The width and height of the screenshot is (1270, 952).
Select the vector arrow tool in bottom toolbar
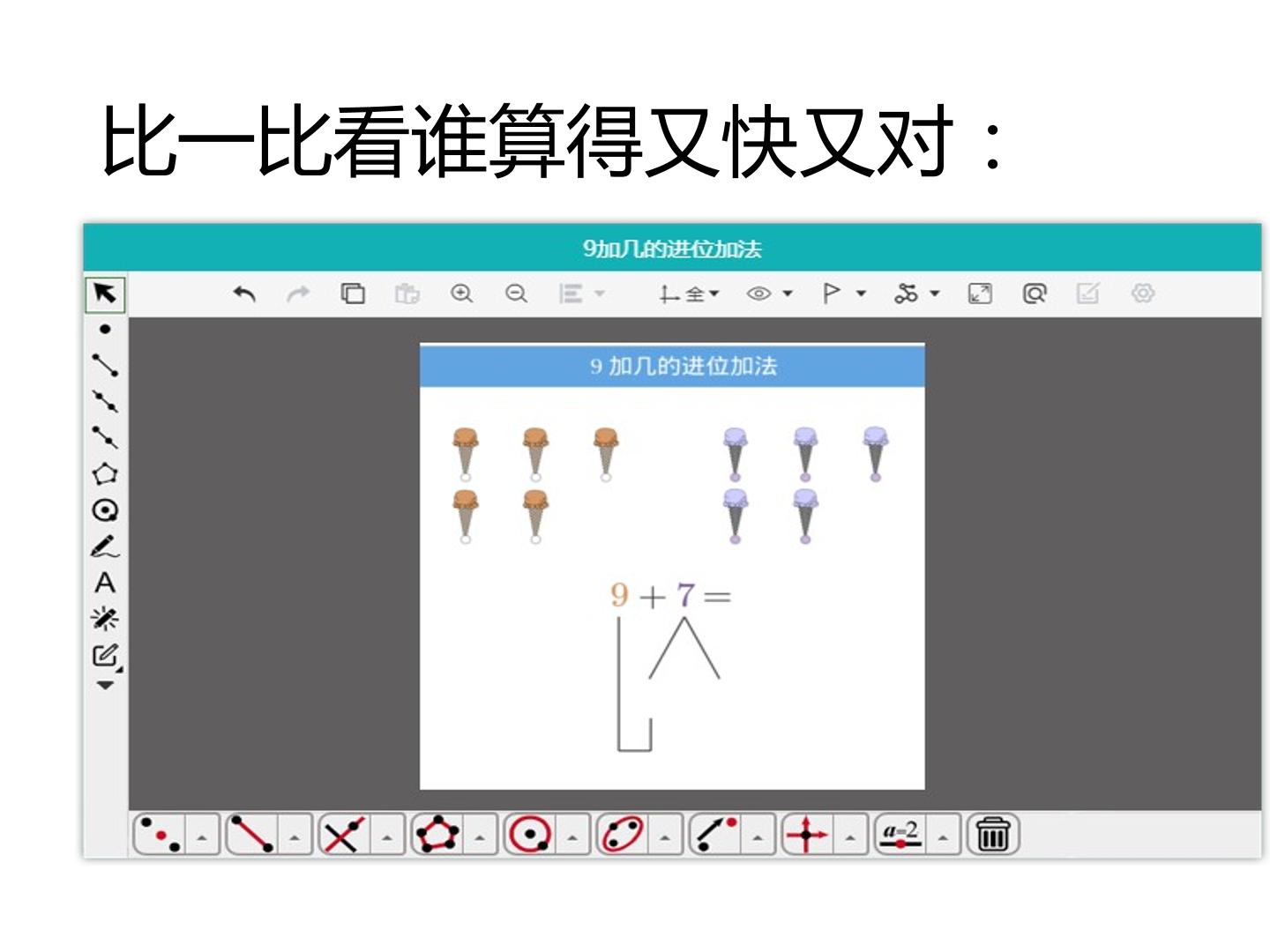pyautogui.click(x=714, y=834)
